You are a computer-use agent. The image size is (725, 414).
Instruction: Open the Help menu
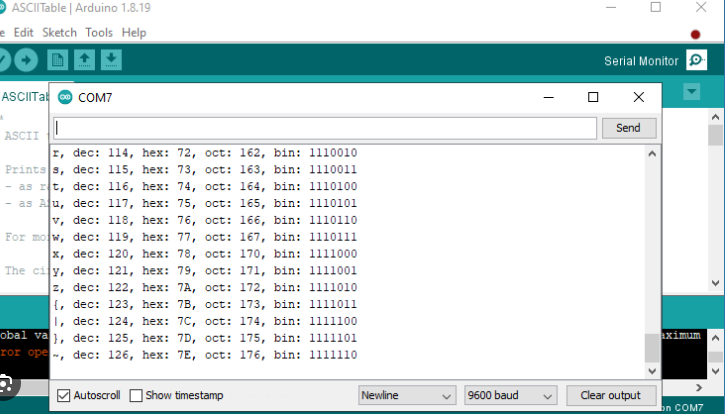(134, 32)
